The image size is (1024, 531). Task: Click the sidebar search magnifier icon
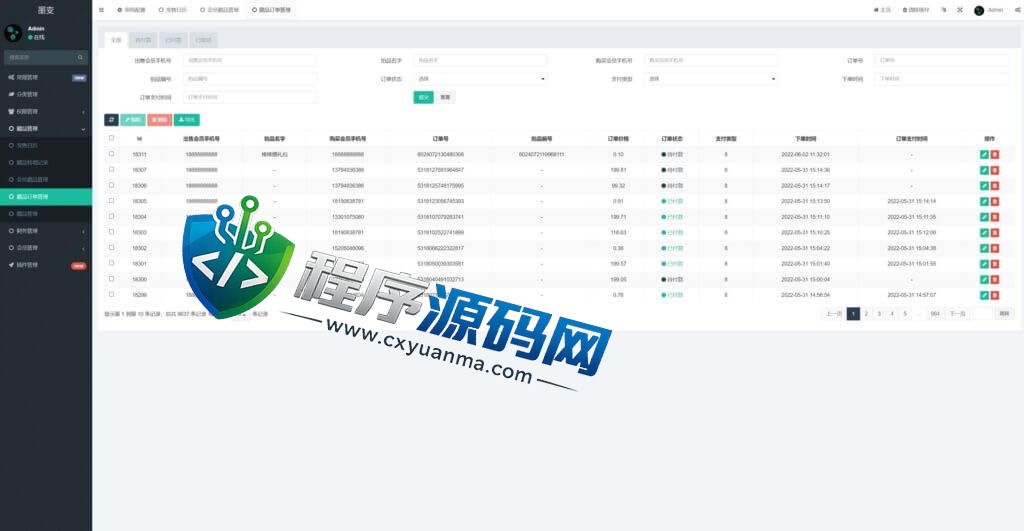click(80, 57)
